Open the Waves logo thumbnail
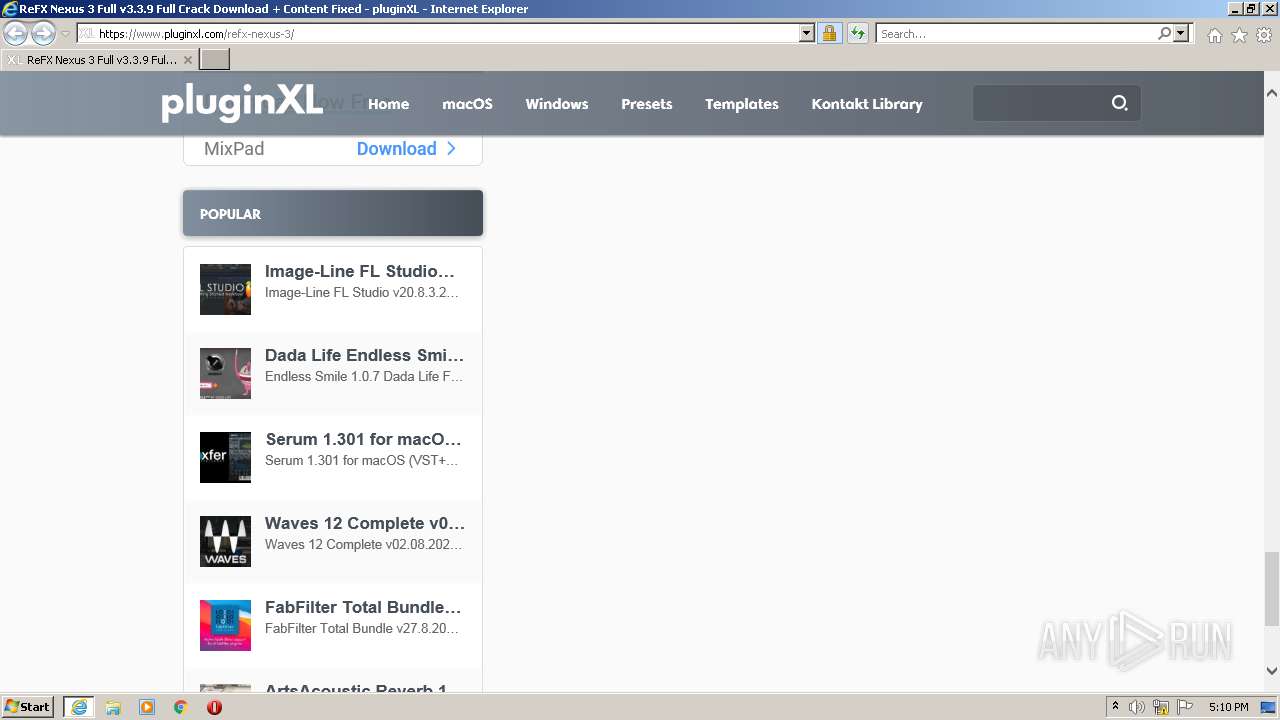Screen dimensions: 1280x720 coord(225,542)
